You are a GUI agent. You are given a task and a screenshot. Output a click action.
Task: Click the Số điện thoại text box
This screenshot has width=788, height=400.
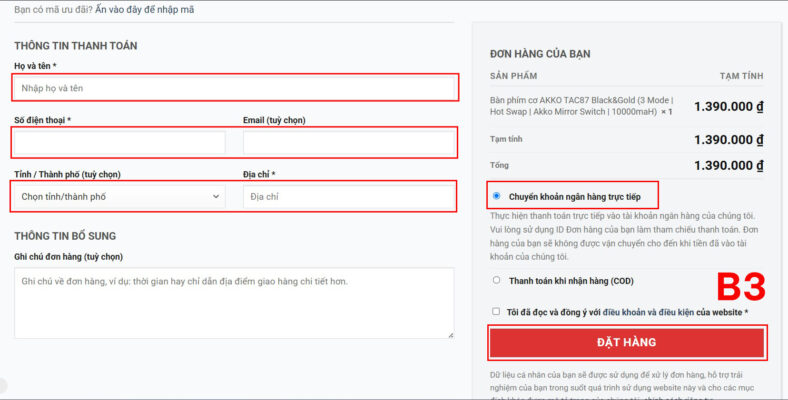click(x=119, y=144)
